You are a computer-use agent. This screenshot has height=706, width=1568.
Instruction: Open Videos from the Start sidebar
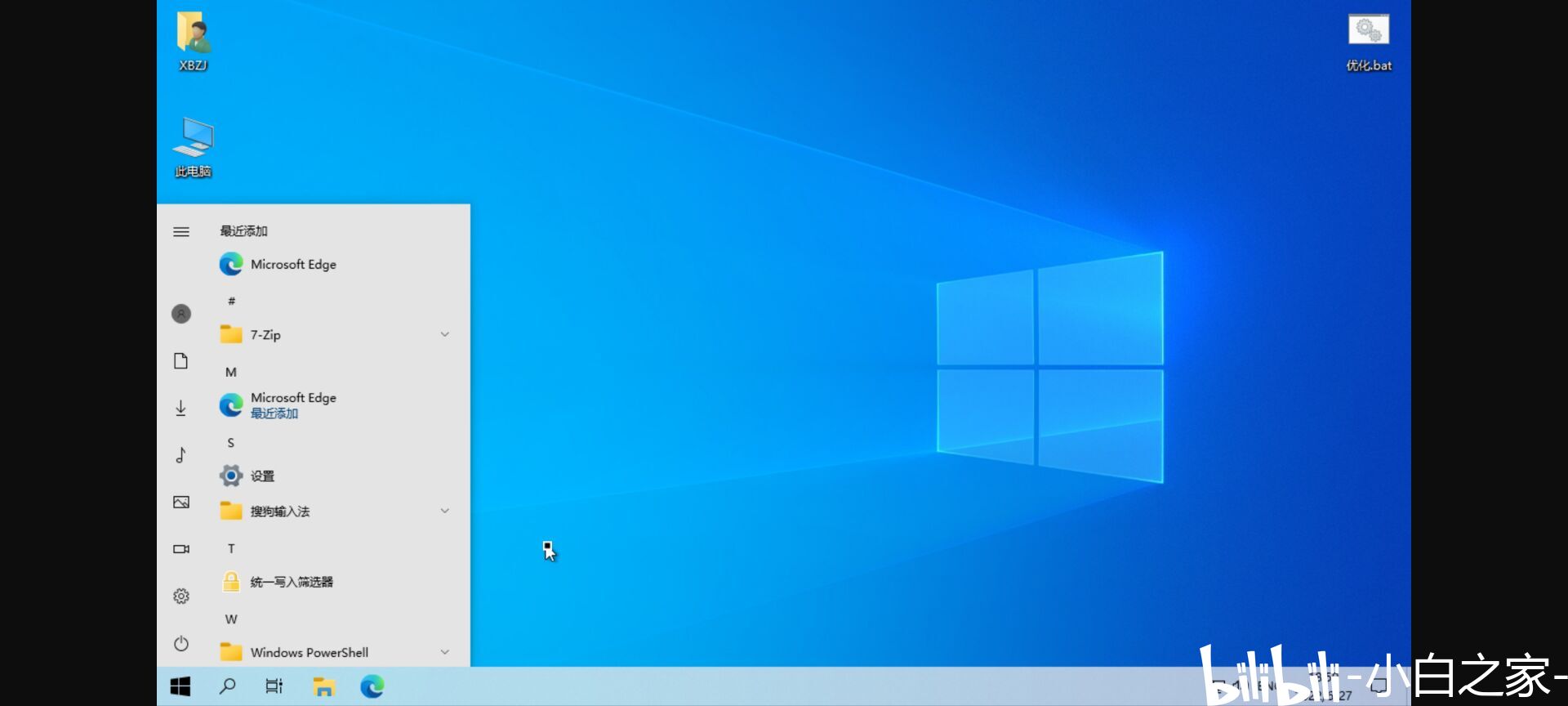coord(181,549)
